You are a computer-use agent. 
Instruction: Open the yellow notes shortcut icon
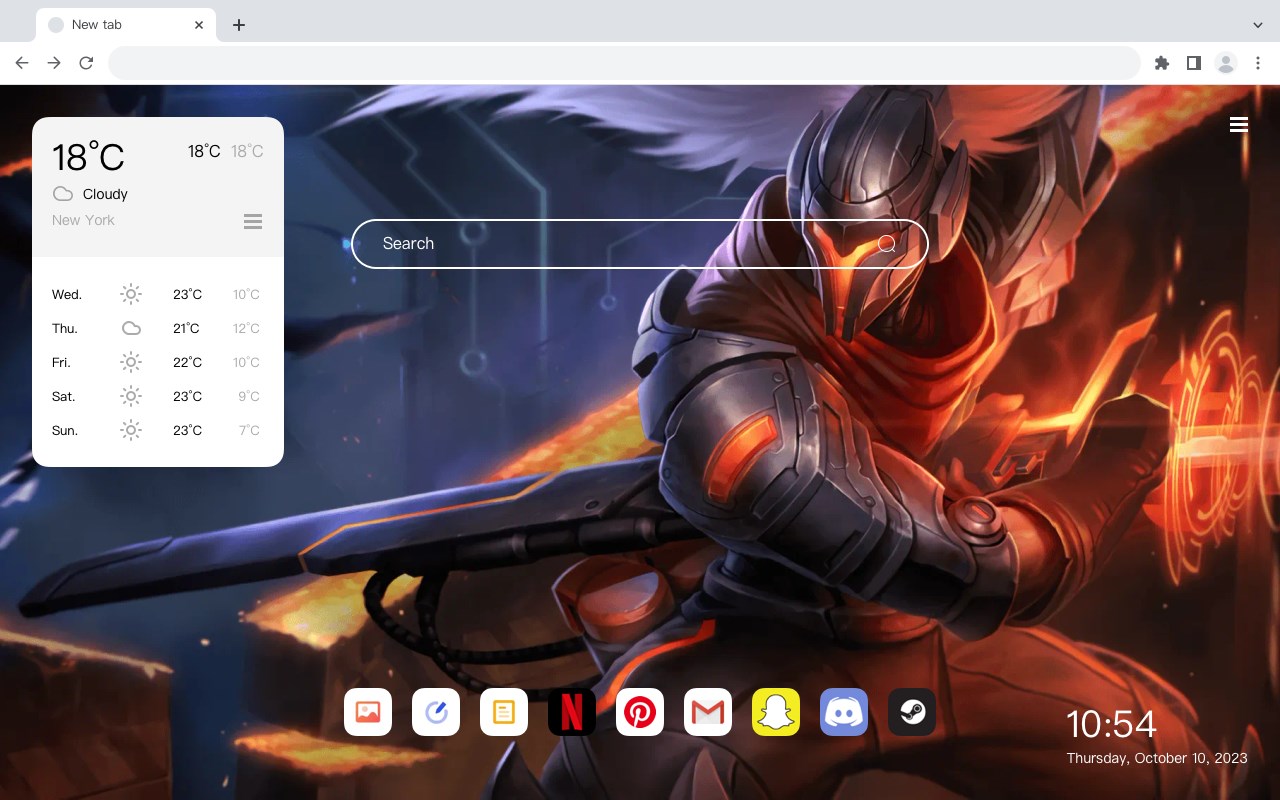[504, 712]
